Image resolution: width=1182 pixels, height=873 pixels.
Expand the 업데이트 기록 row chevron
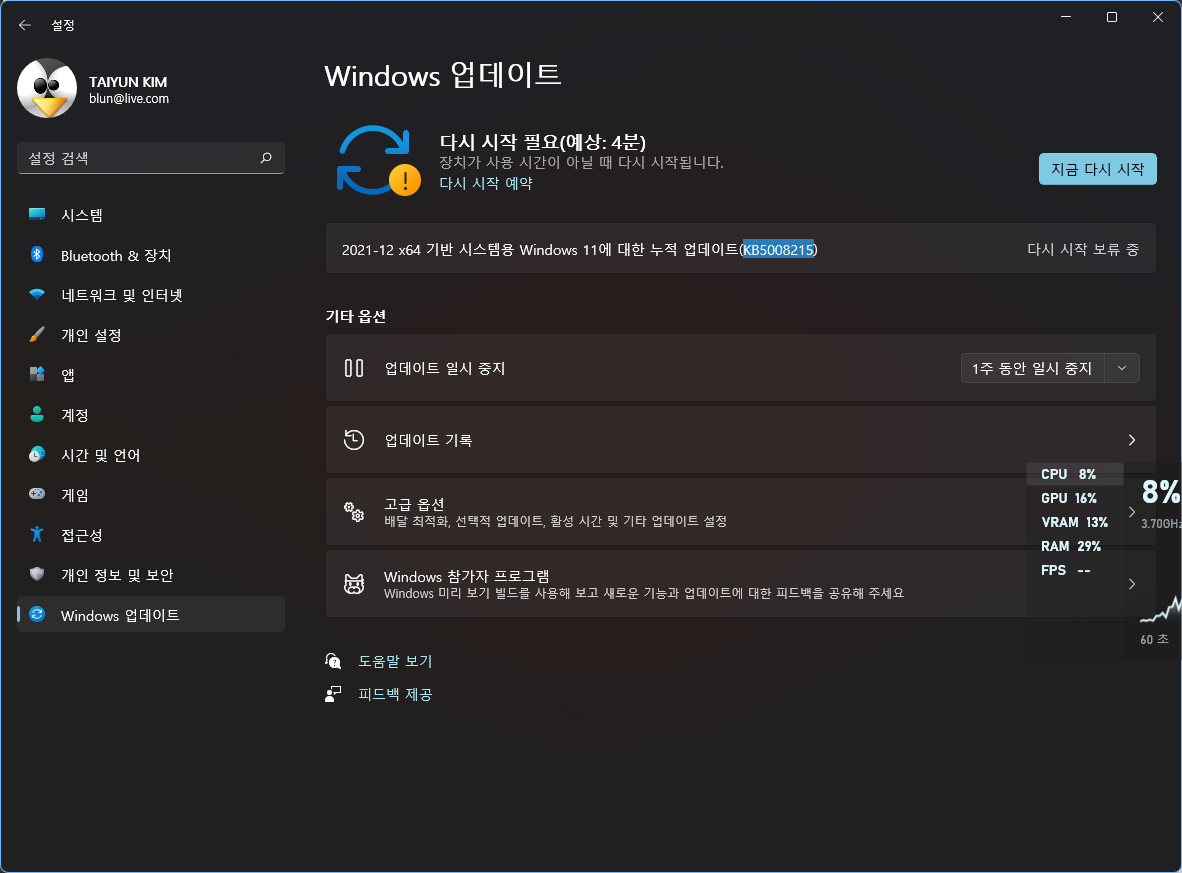coord(1131,440)
